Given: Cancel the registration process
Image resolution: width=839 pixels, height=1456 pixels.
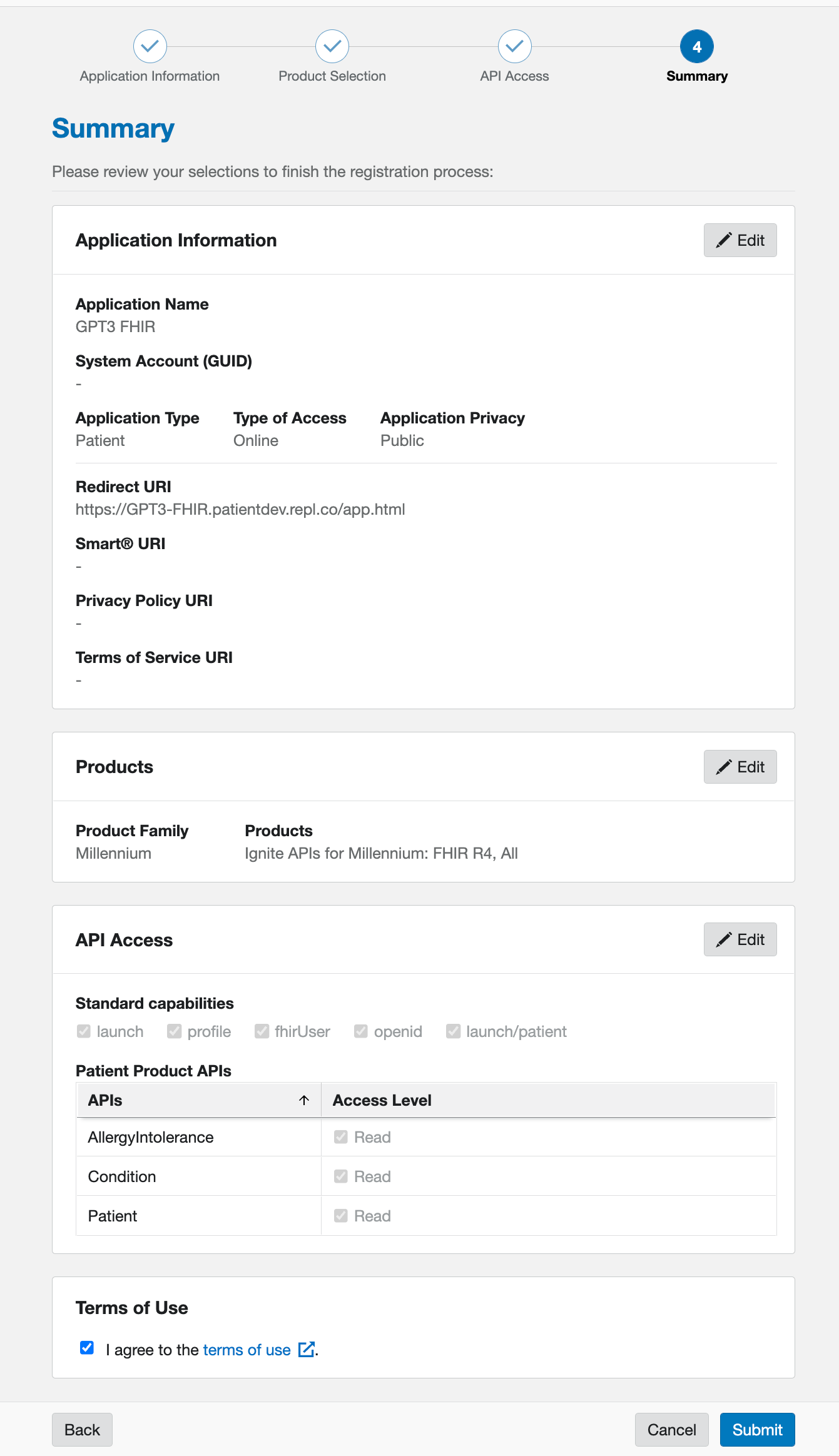Looking at the screenshot, I should click(672, 1430).
